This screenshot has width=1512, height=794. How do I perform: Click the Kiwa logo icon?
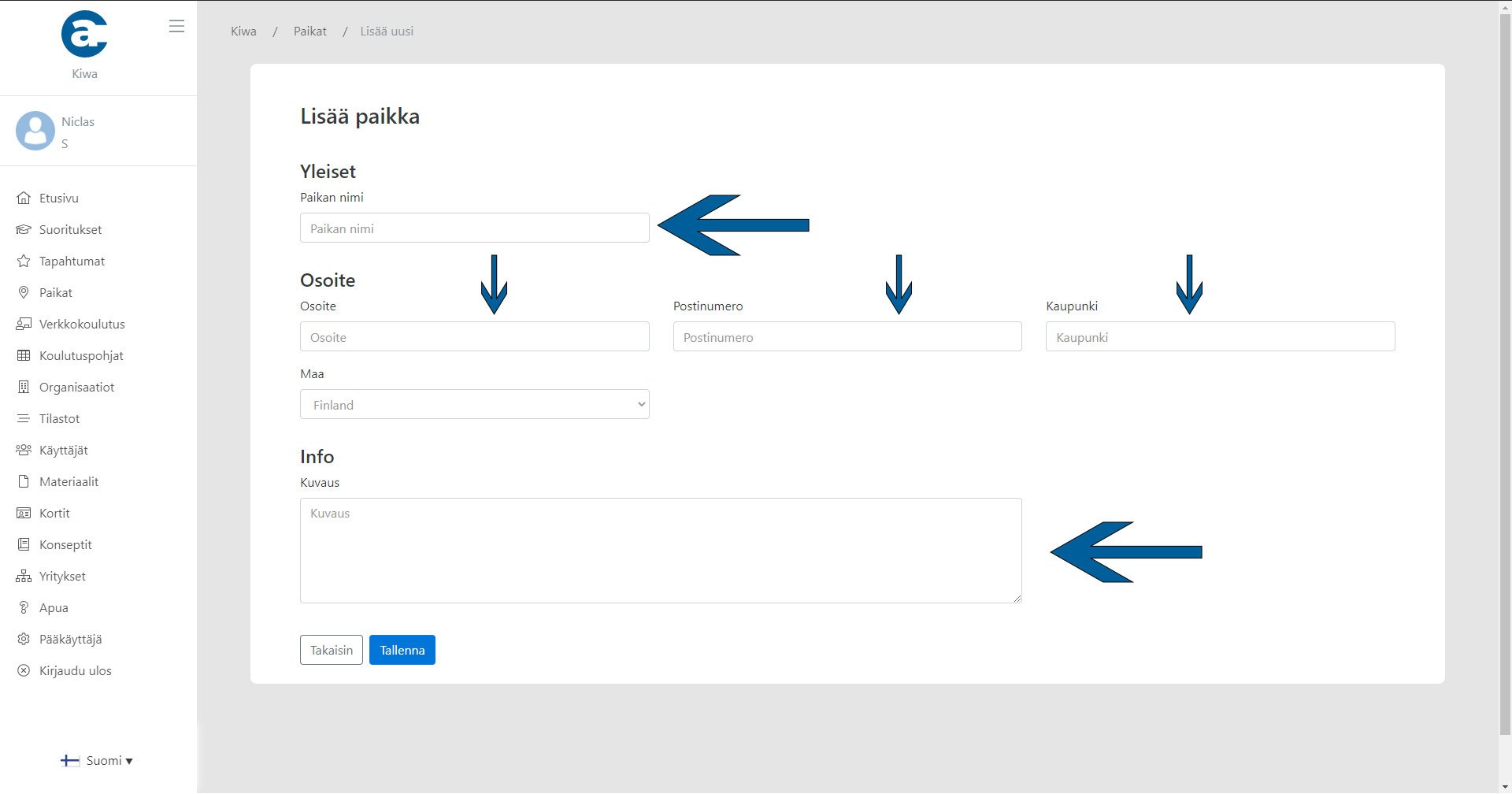84,35
